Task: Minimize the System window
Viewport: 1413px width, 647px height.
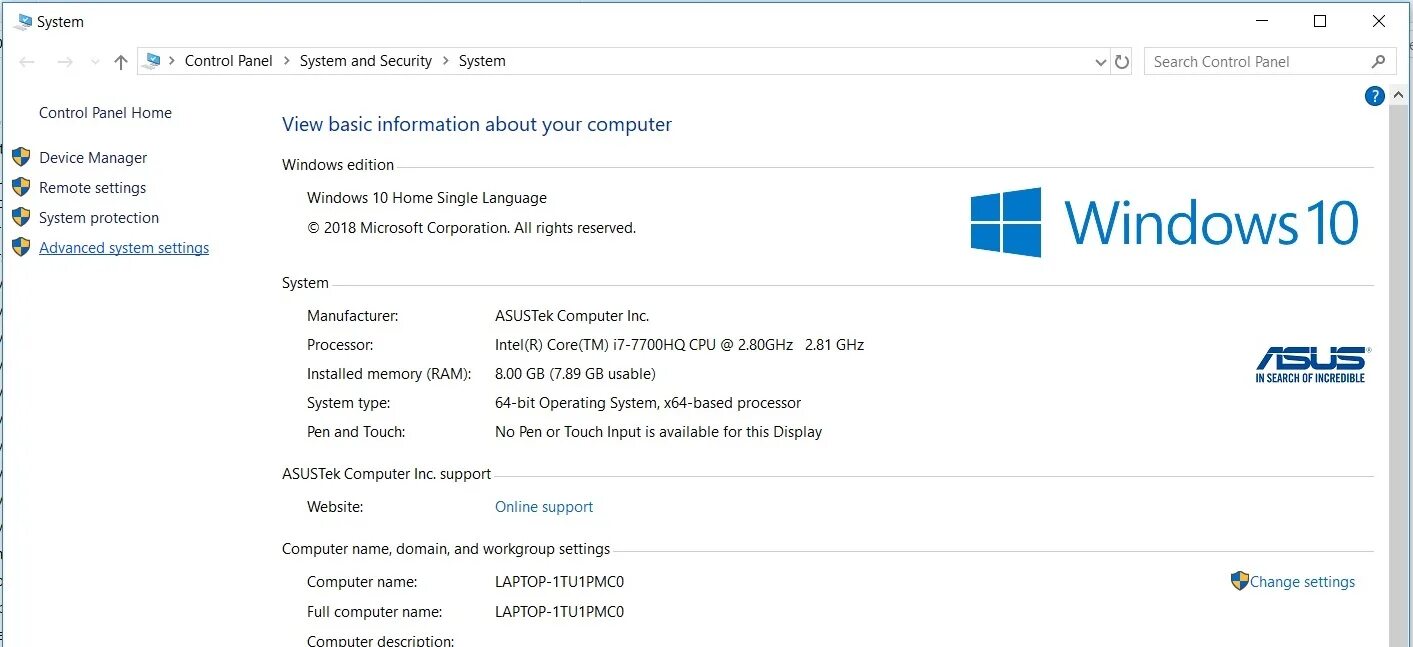Action: click(1261, 21)
